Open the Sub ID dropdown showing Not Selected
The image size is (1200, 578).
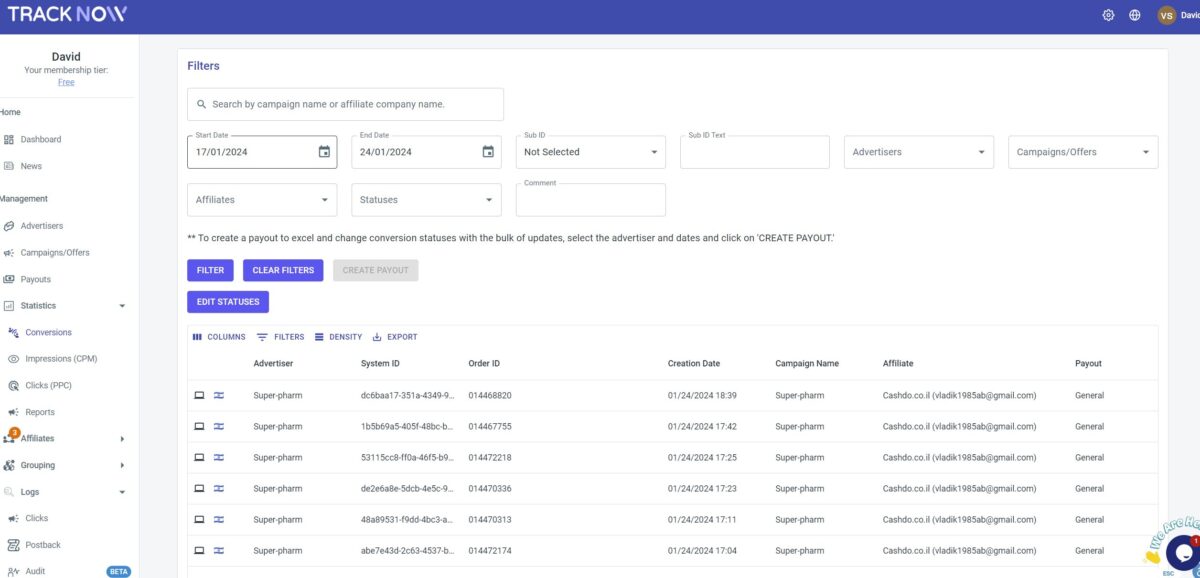click(590, 151)
